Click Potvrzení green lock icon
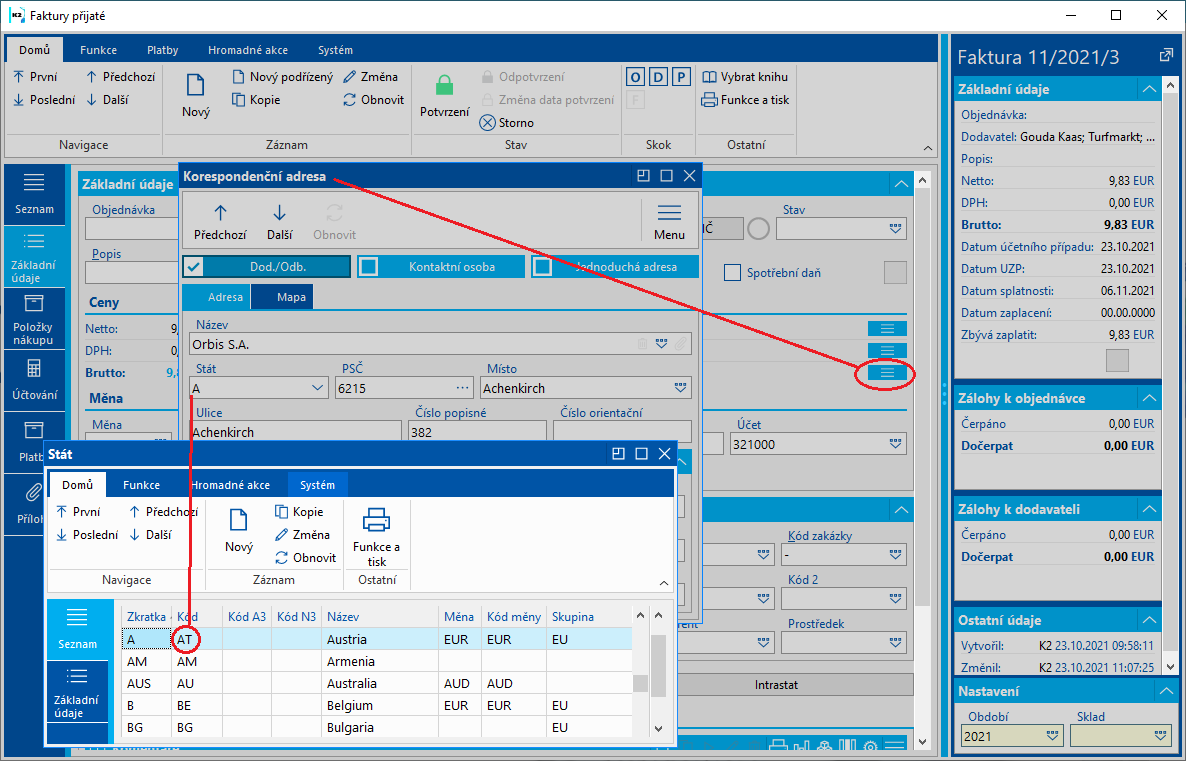The height and width of the screenshot is (761, 1186). (x=445, y=85)
